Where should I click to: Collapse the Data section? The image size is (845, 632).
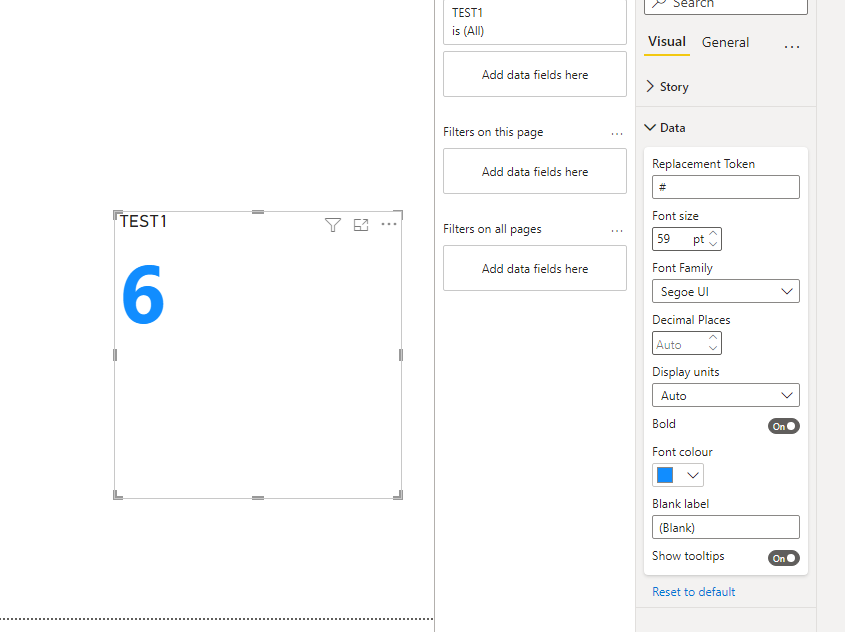pos(666,128)
